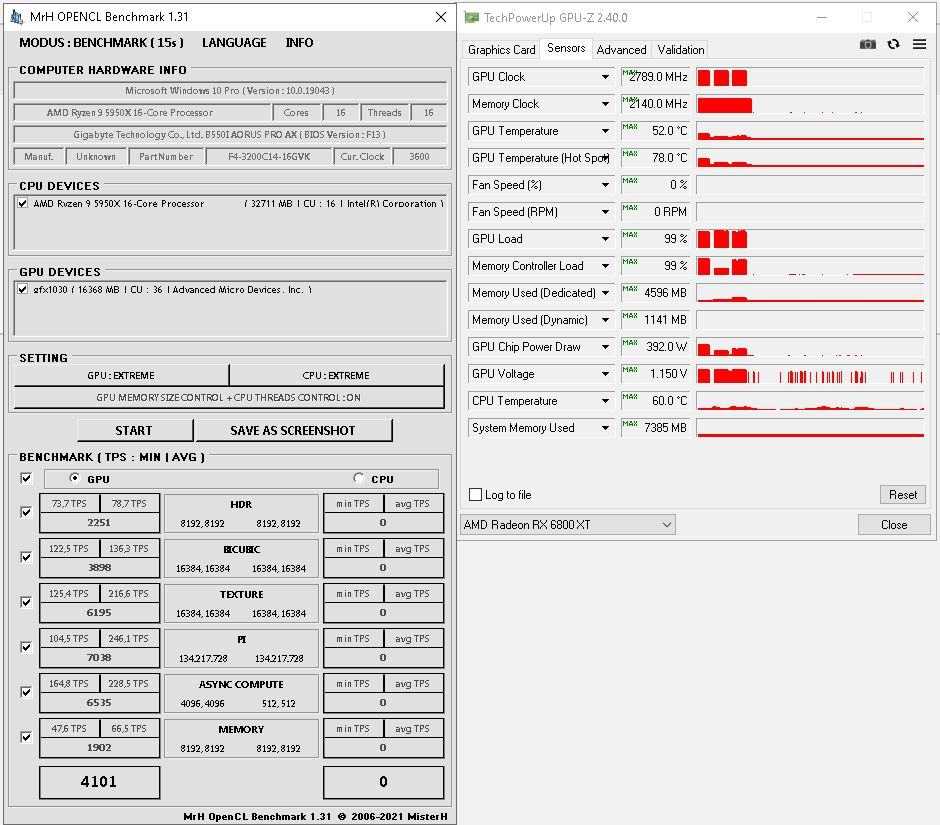
Task: Click the Memory Controller Load history graph
Action: click(809, 266)
